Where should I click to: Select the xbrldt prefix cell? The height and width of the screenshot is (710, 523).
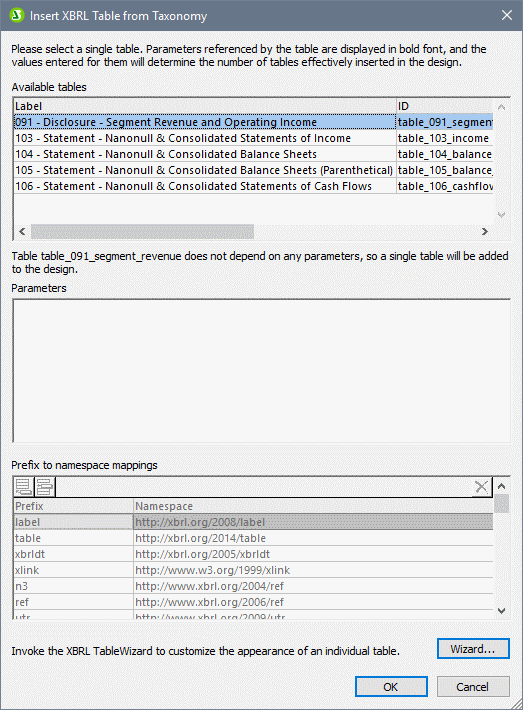73,554
